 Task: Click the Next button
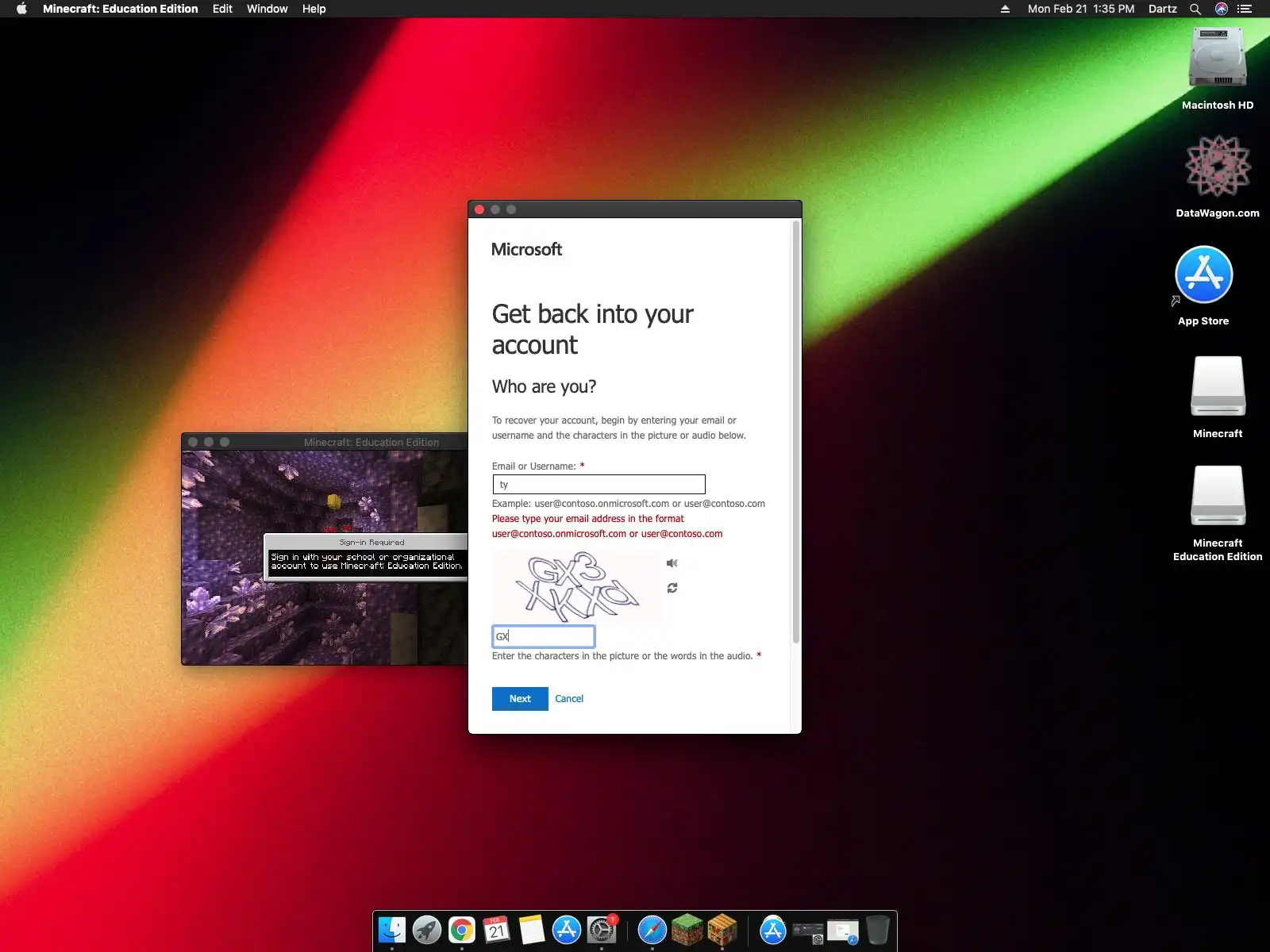pos(520,699)
